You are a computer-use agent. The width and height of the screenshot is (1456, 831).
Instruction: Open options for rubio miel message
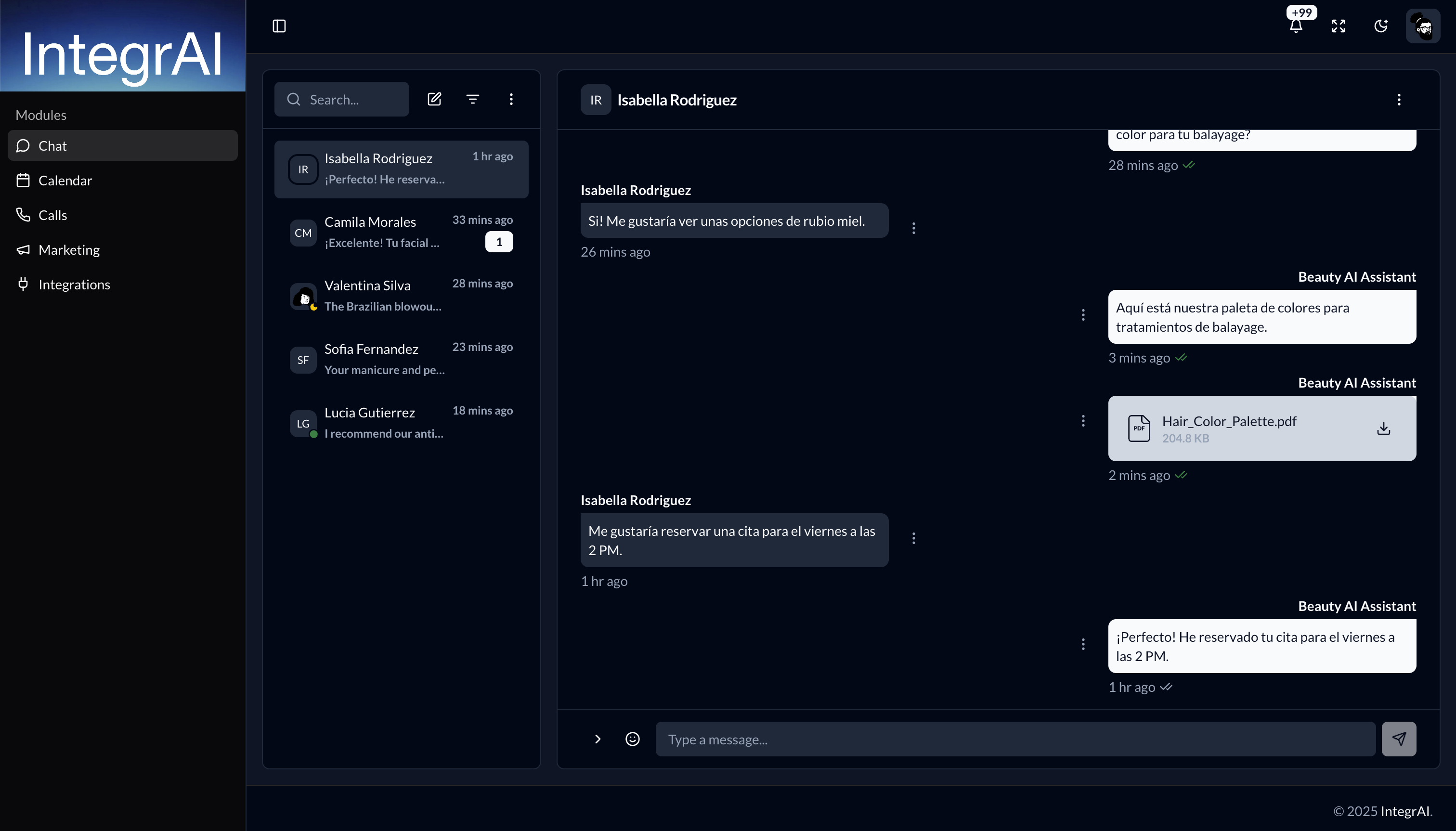(914, 228)
